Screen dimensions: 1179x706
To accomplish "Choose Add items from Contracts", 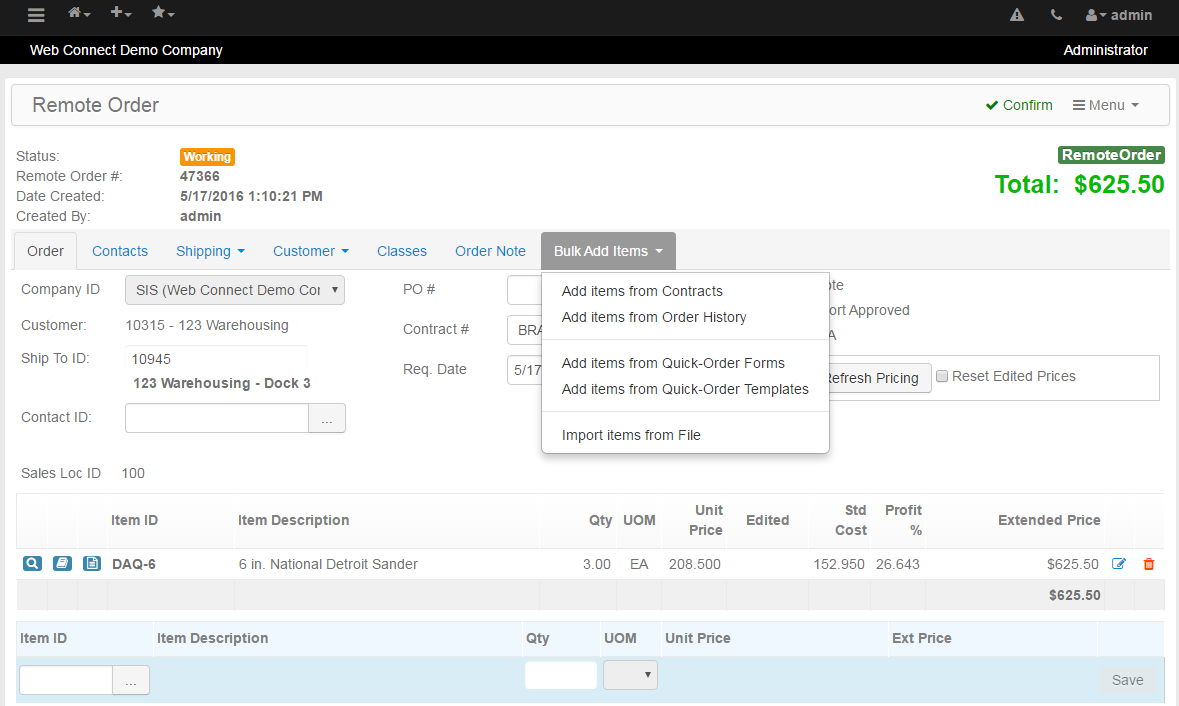I will (642, 291).
